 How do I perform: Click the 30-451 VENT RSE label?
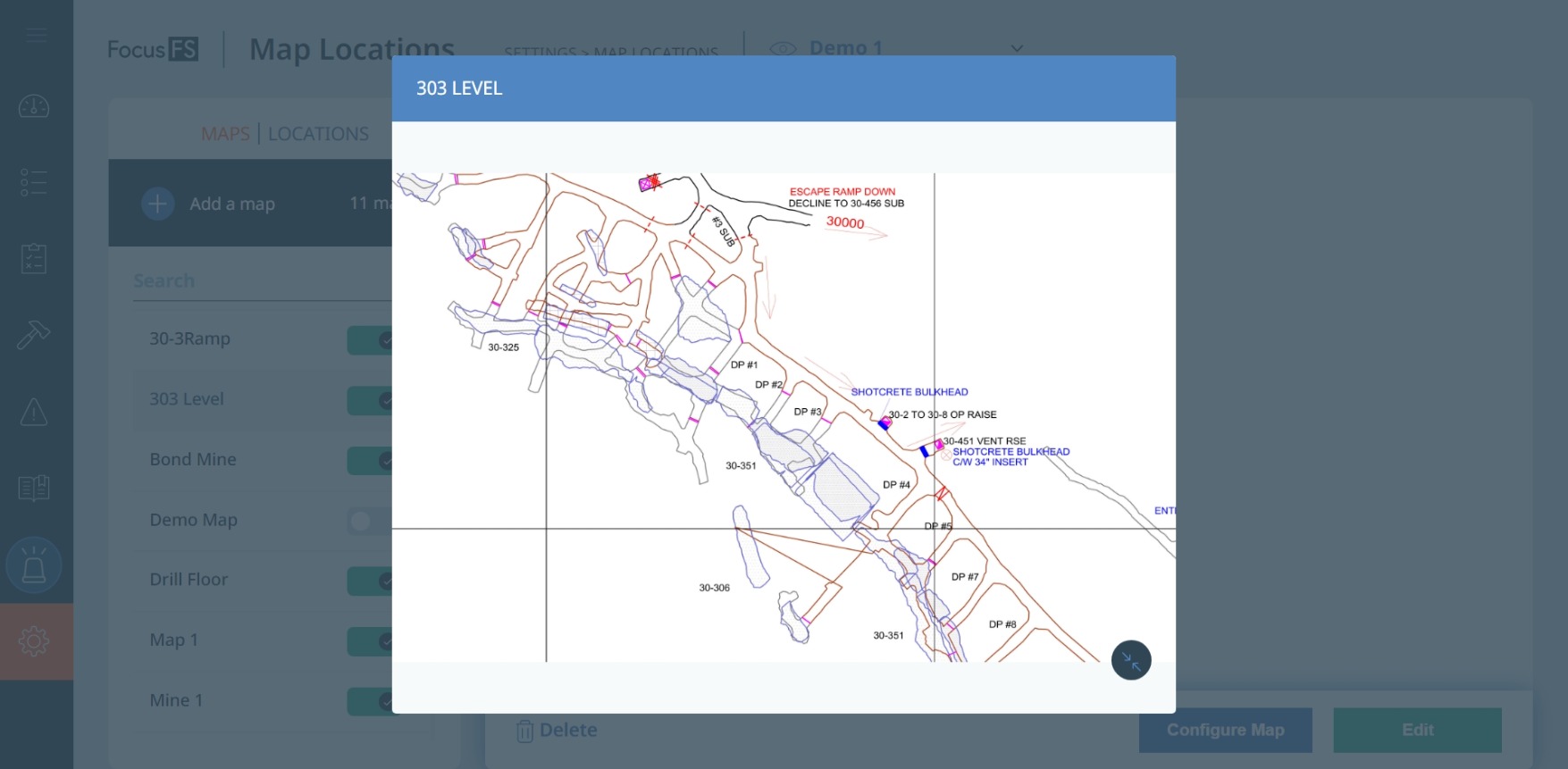tap(985, 441)
